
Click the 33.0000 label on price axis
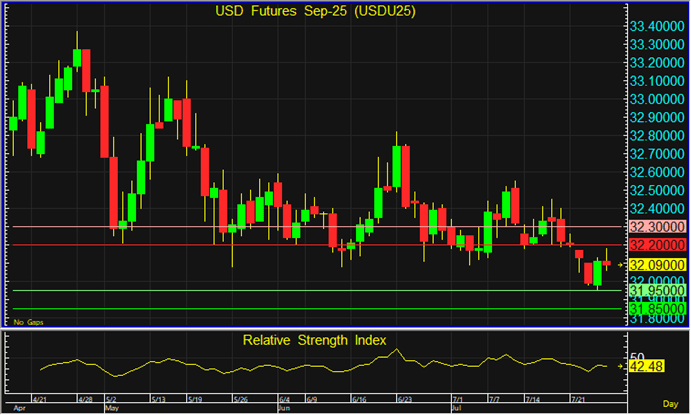(655, 99)
